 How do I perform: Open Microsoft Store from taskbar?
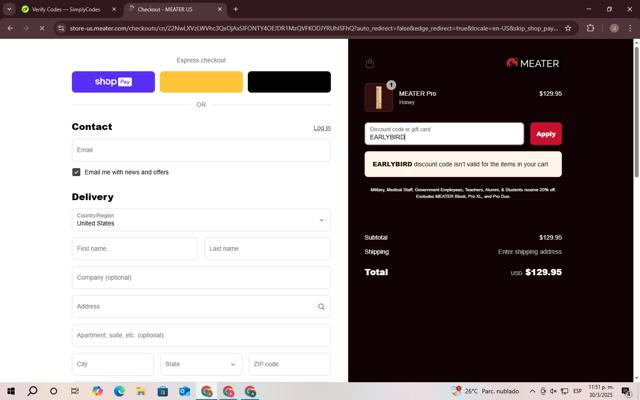163,391
